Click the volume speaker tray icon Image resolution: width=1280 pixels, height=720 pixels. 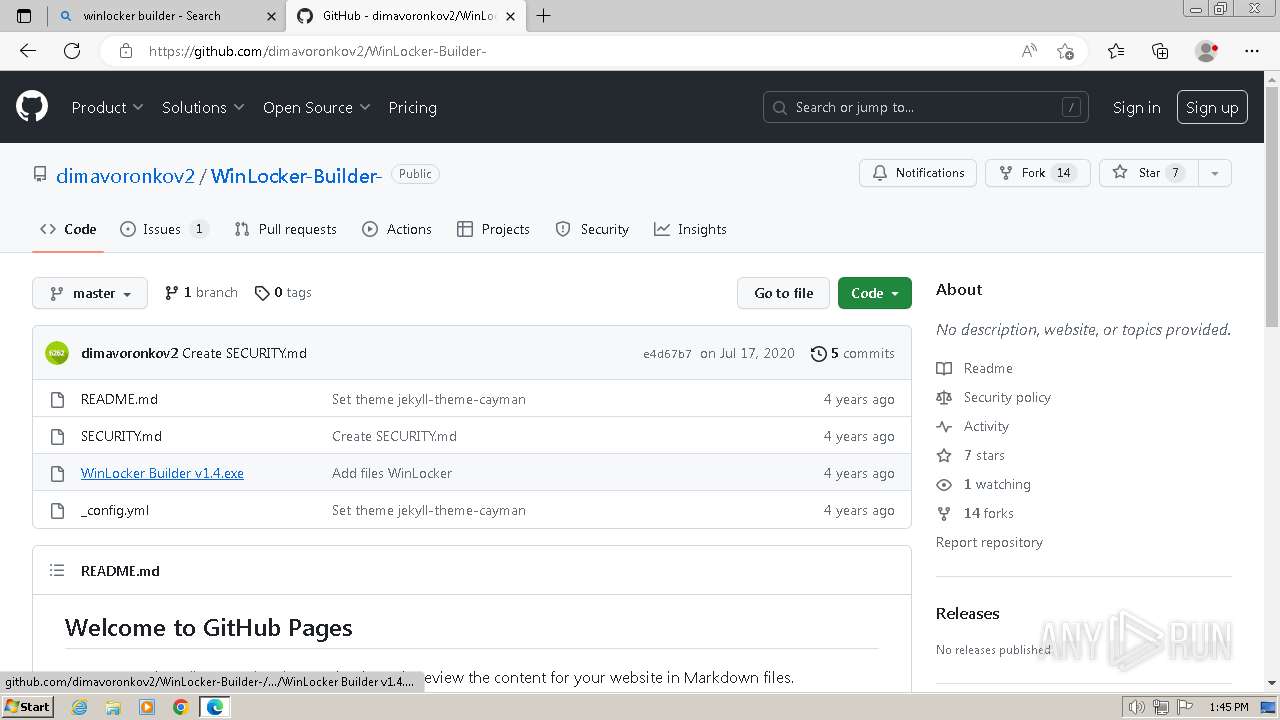point(1136,707)
